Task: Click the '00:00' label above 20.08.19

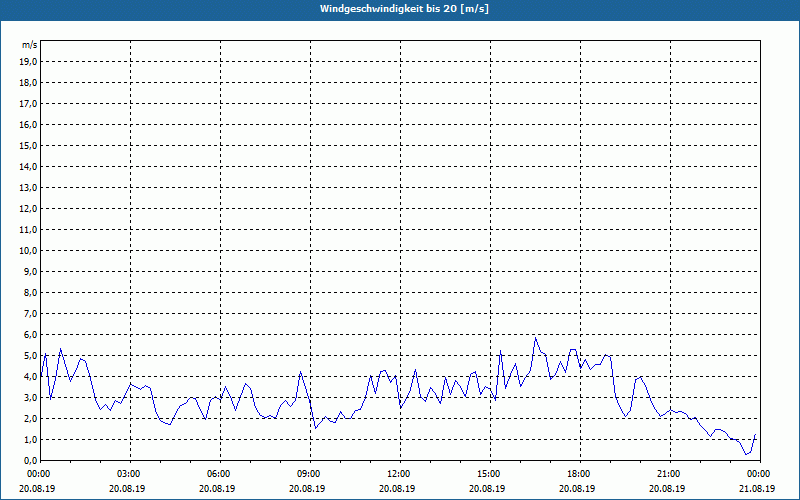Action: click(x=38, y=474)
